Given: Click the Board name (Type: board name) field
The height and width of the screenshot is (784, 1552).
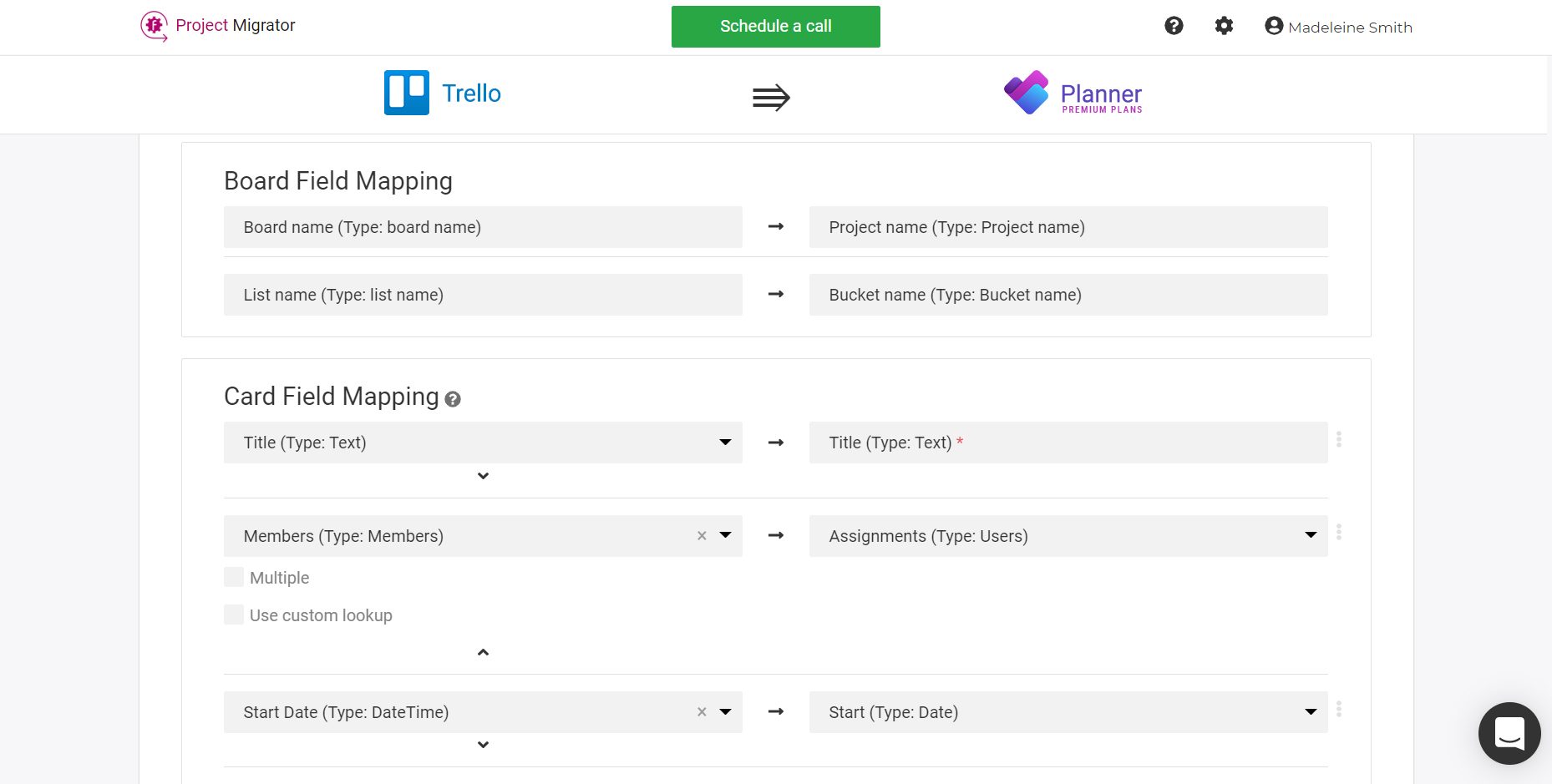Looking at the screenshot, I should (x=483, y=227).
